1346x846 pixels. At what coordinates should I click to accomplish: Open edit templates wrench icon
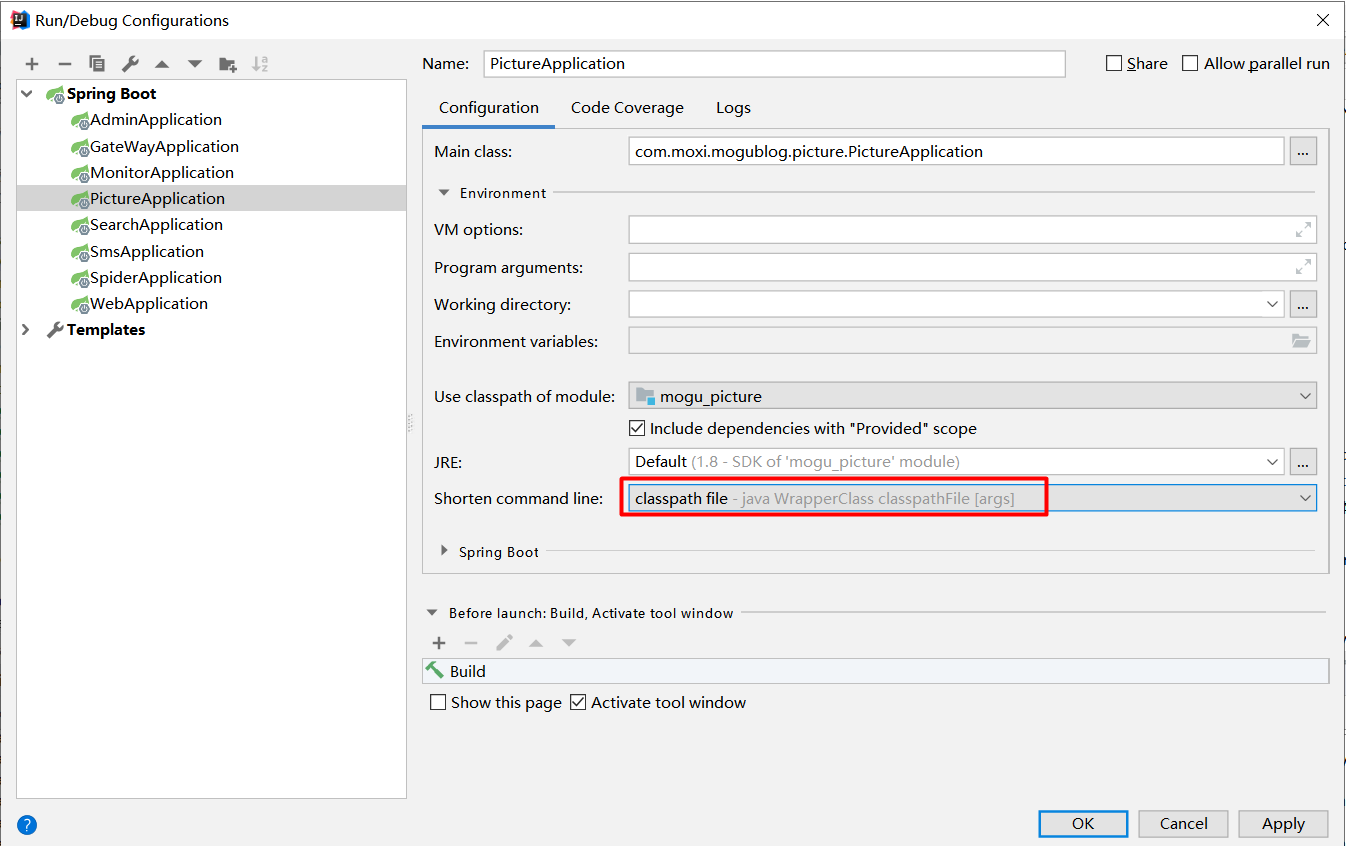coord(130,64)
